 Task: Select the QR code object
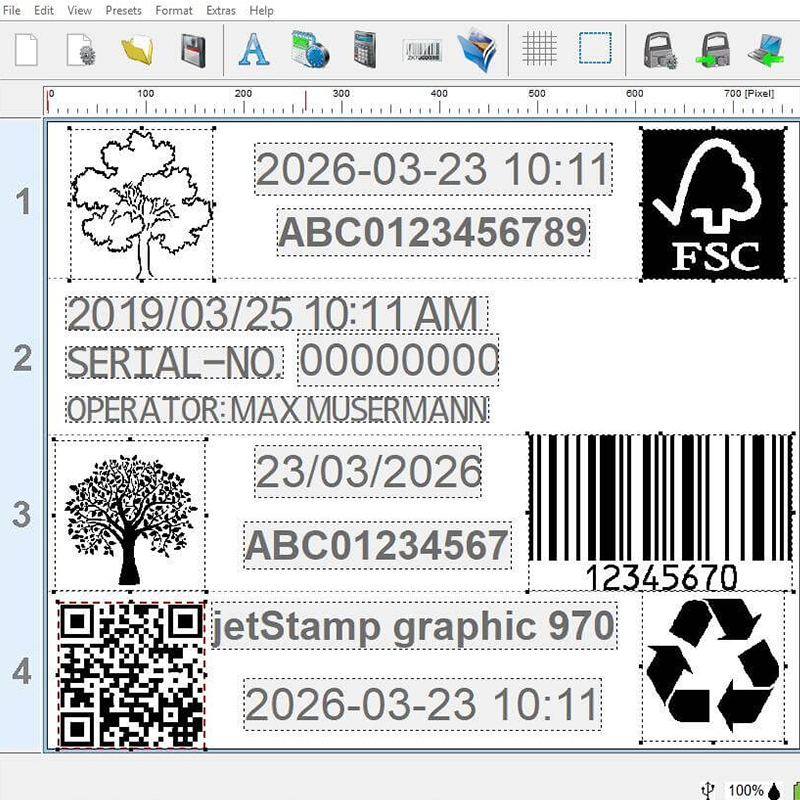pos(131,675)
